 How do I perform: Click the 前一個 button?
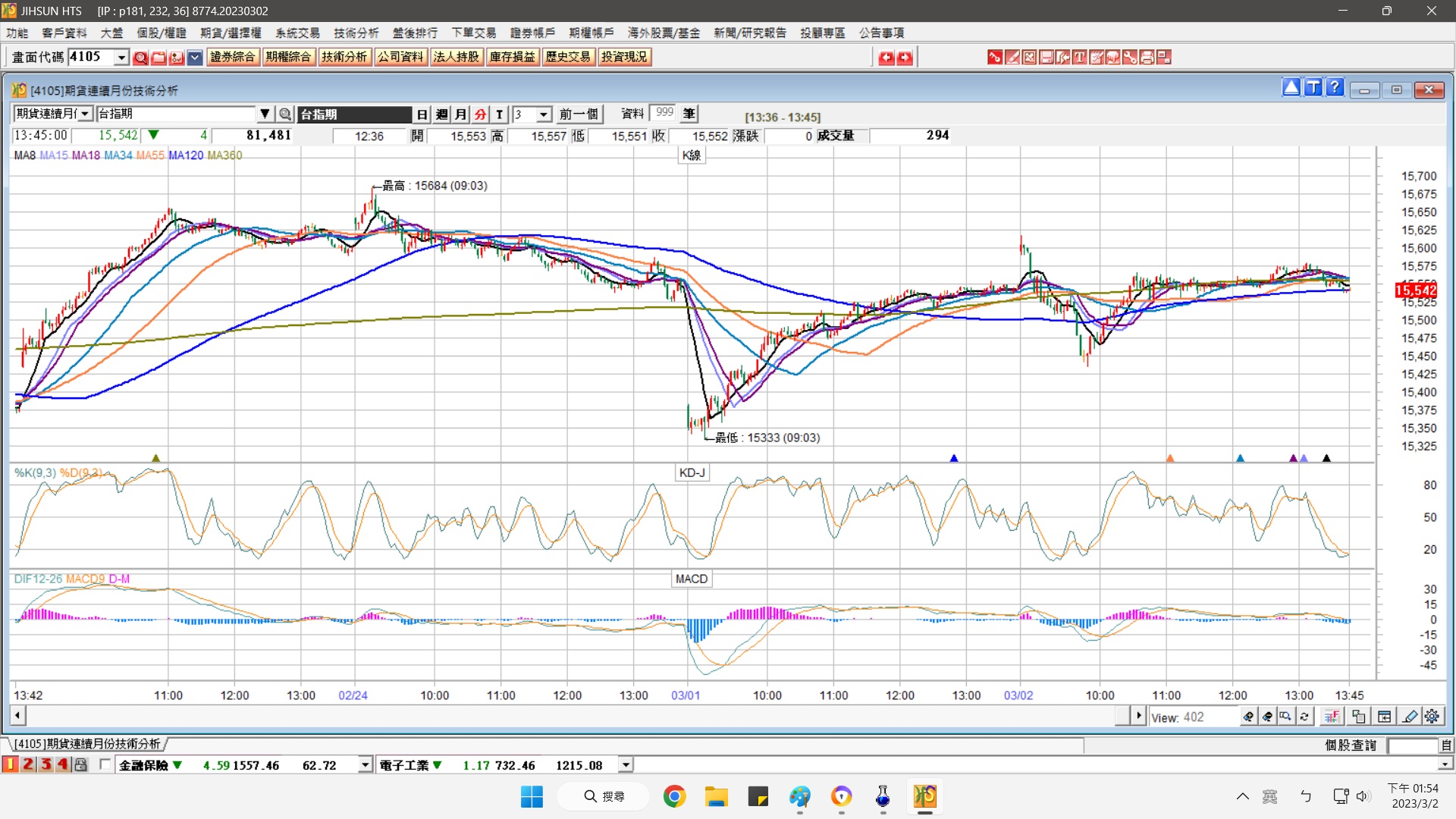click(579, 115)
